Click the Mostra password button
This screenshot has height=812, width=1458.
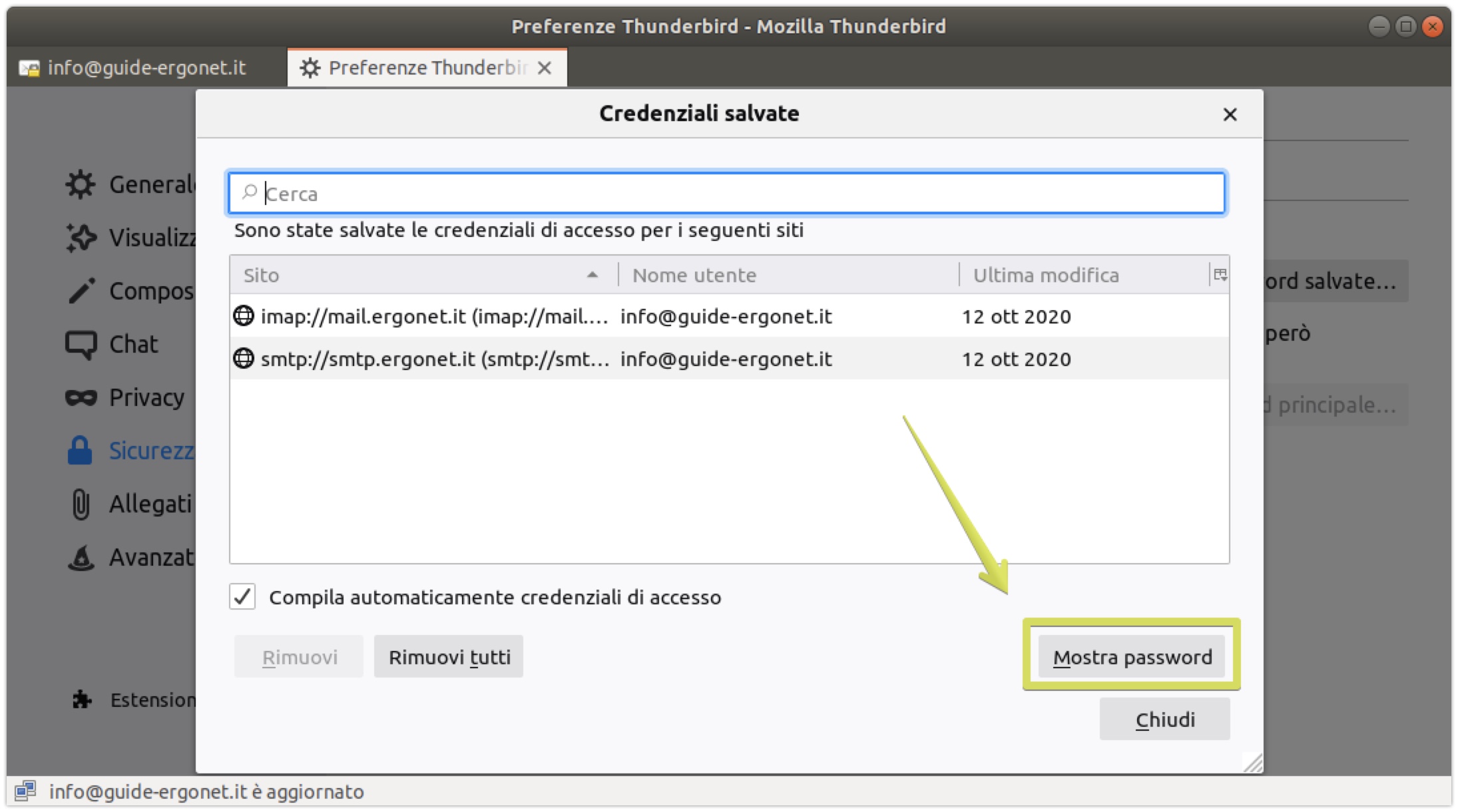click(x=1132, y=657)
